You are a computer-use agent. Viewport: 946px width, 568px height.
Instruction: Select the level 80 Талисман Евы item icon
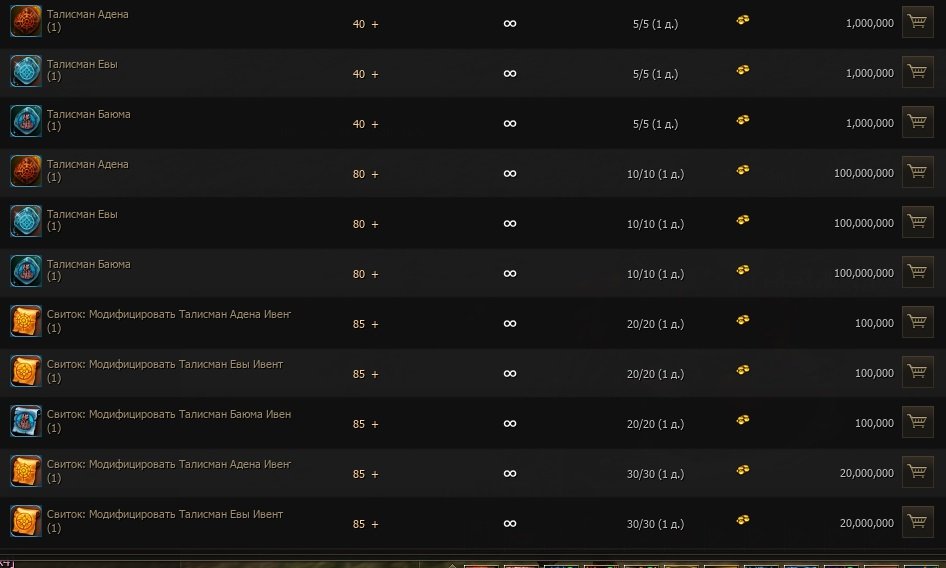25,221
